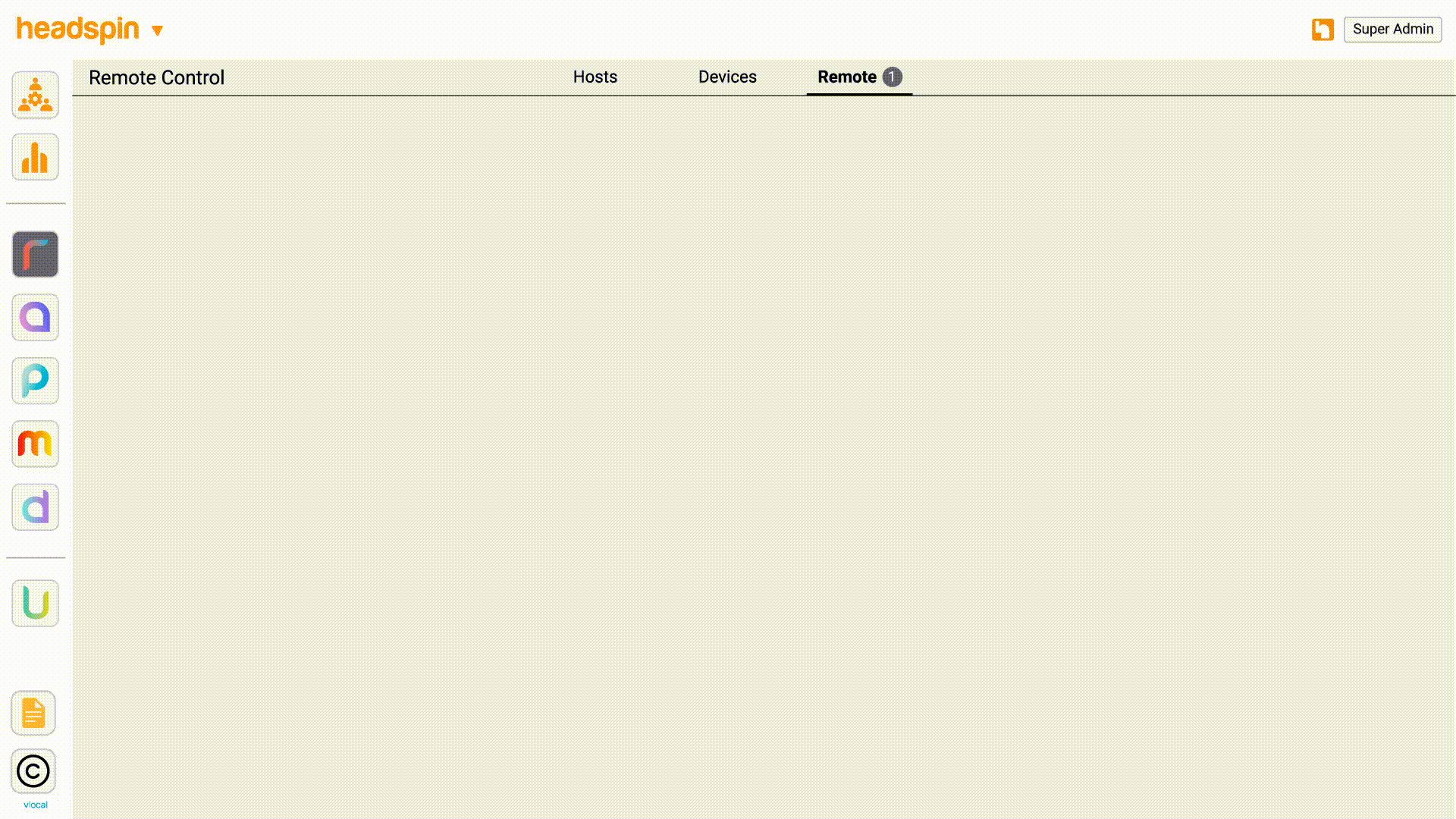Switch to the Hosts tab

pyautogui.click(x=595, y=77)
